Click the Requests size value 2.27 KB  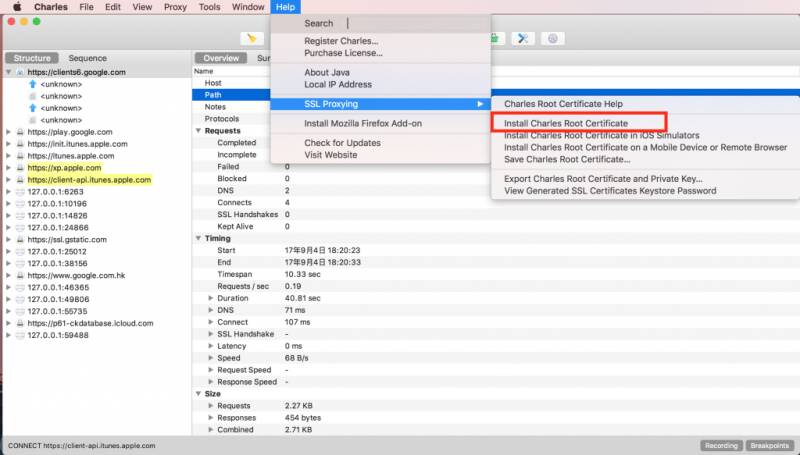coord(298,406)
